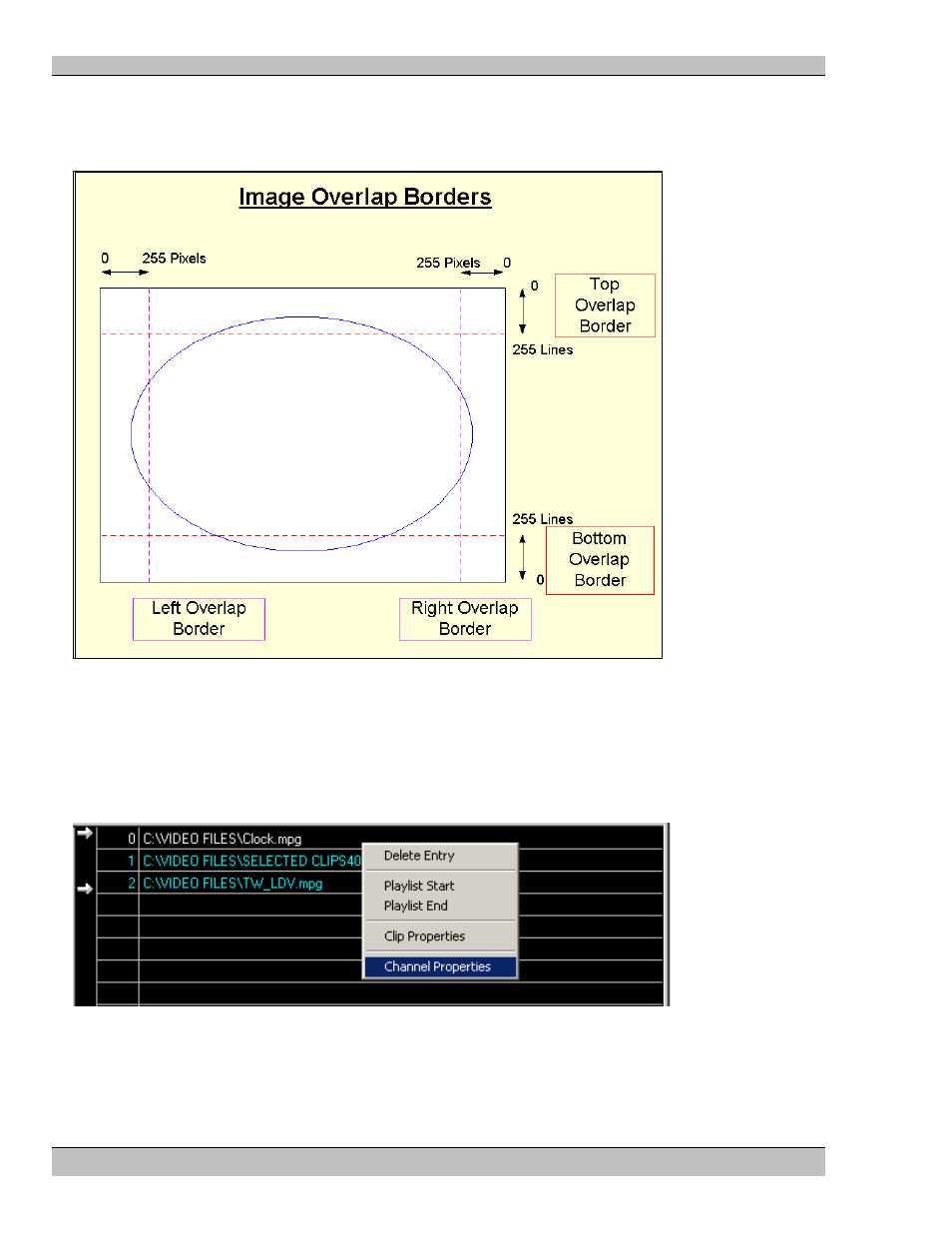Click the Right Overlap Border label box
Image resolution: width=952 pixels, height=1233 pixels.
pos(465,619)
